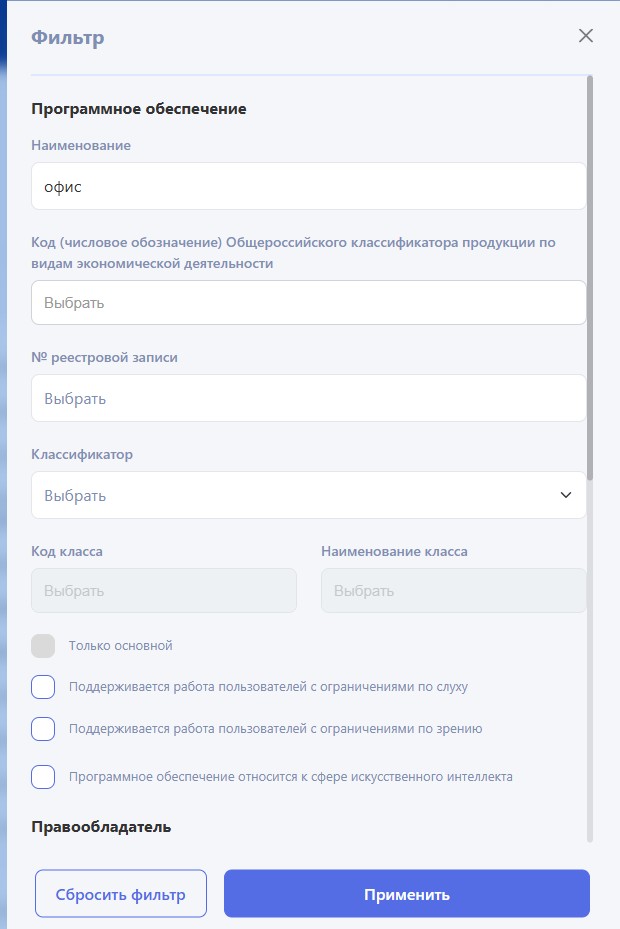
Task: Click the Программное обеспечение section heading
Action: click(x=139, y=109)
